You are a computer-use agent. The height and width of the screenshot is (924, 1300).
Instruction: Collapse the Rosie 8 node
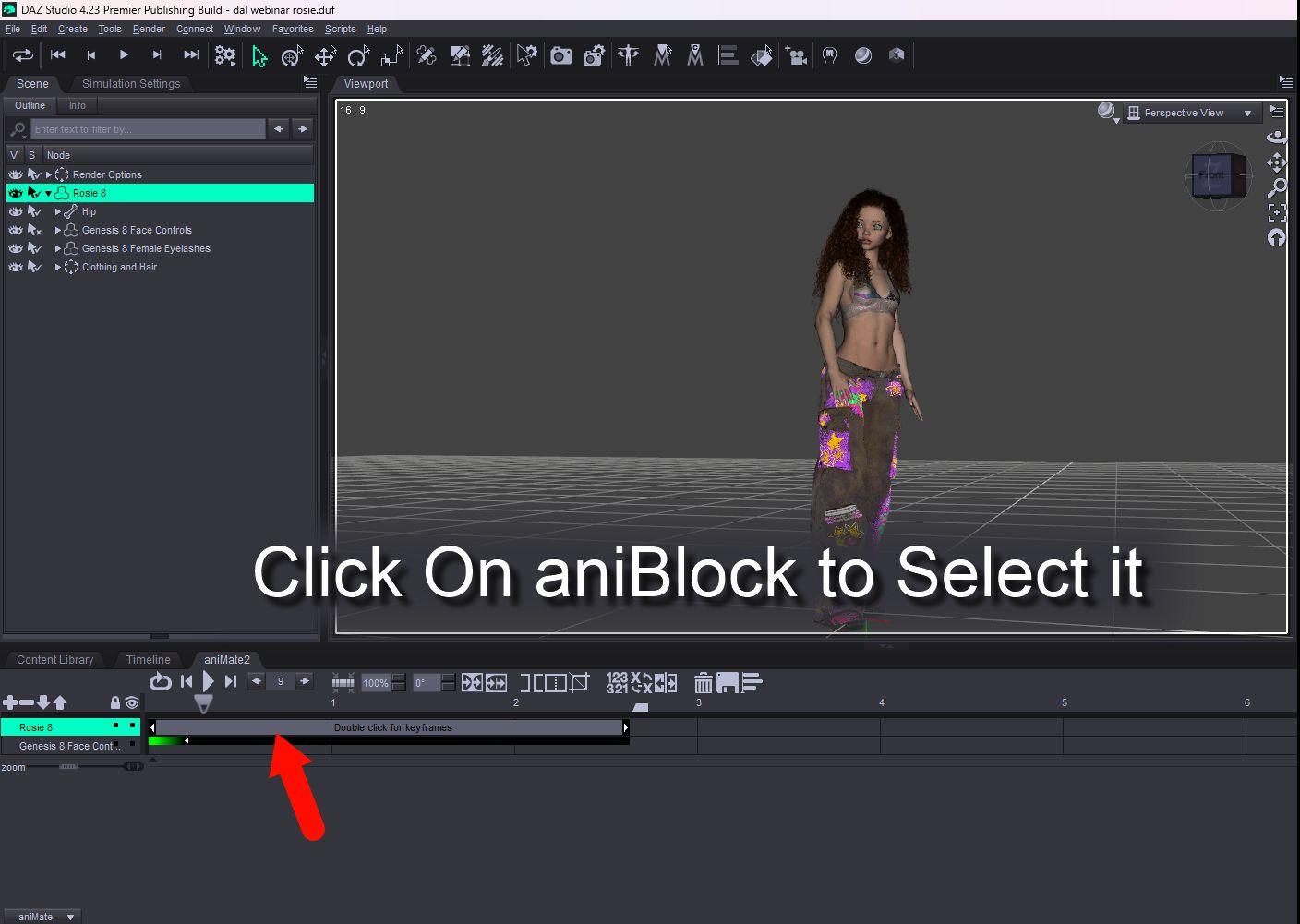point(49,193)
